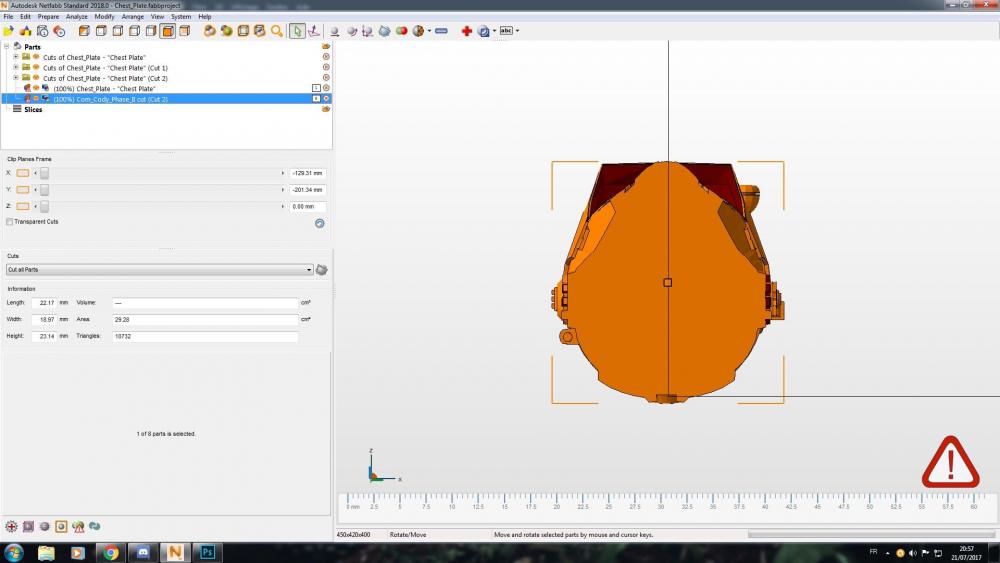
Task: Open the Modify menu
Action: tap(105, 17)
